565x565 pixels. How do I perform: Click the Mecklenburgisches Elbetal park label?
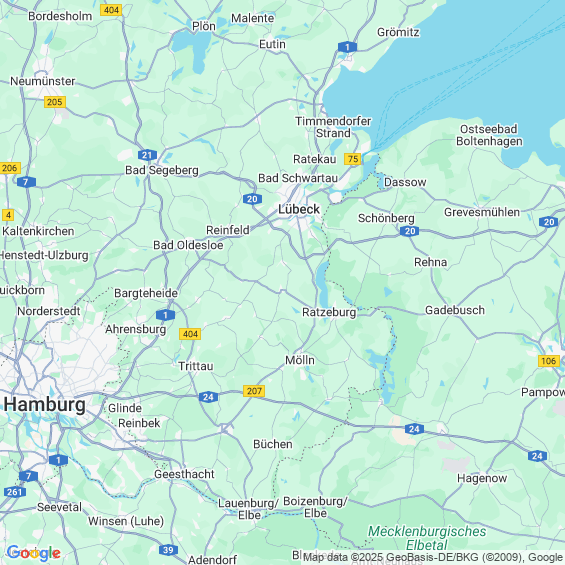[427, 538]
